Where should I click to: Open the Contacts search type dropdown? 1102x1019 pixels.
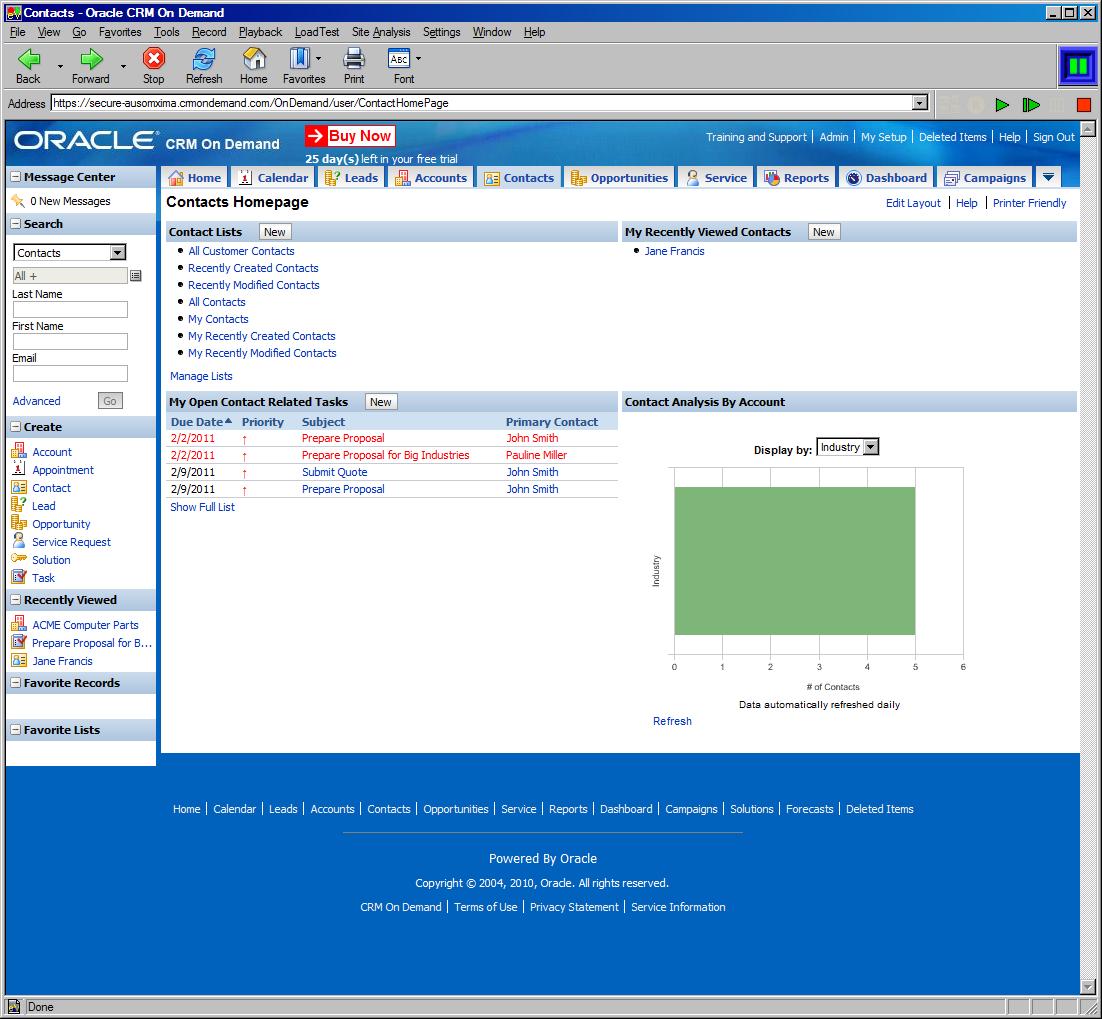pyautogui.click(x=117, y=252)
